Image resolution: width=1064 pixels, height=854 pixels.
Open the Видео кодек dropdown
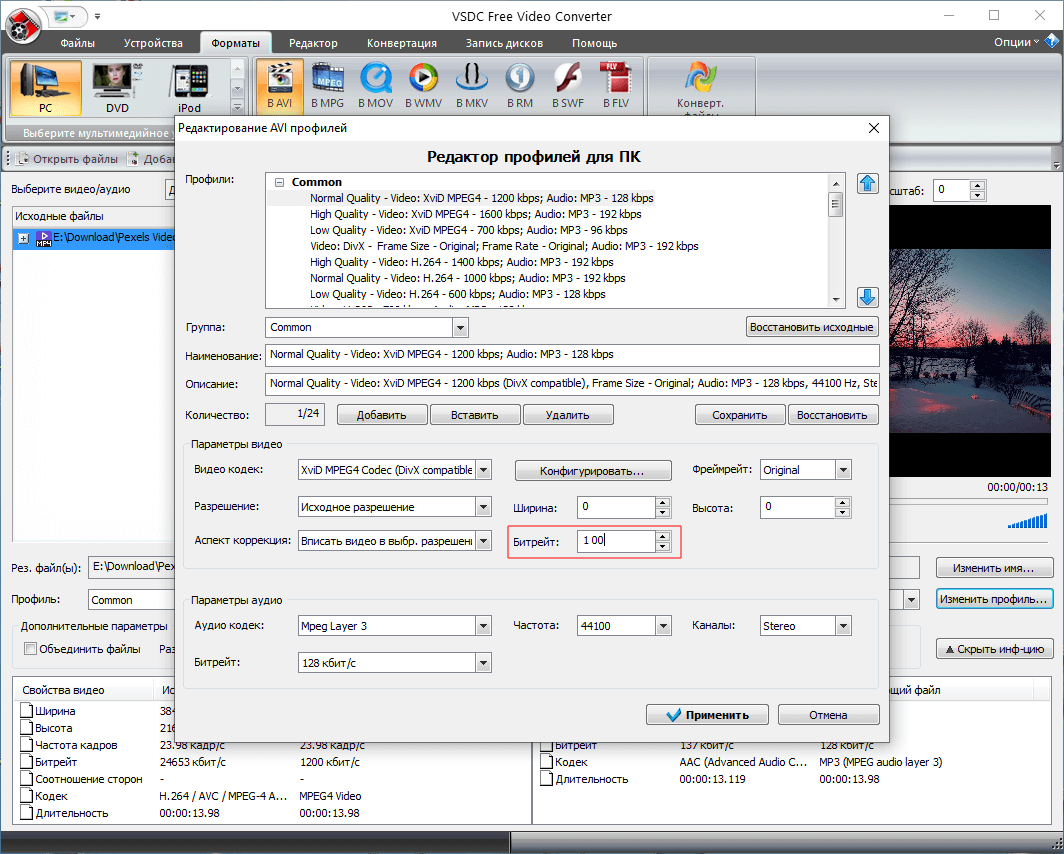coord(484,470)
